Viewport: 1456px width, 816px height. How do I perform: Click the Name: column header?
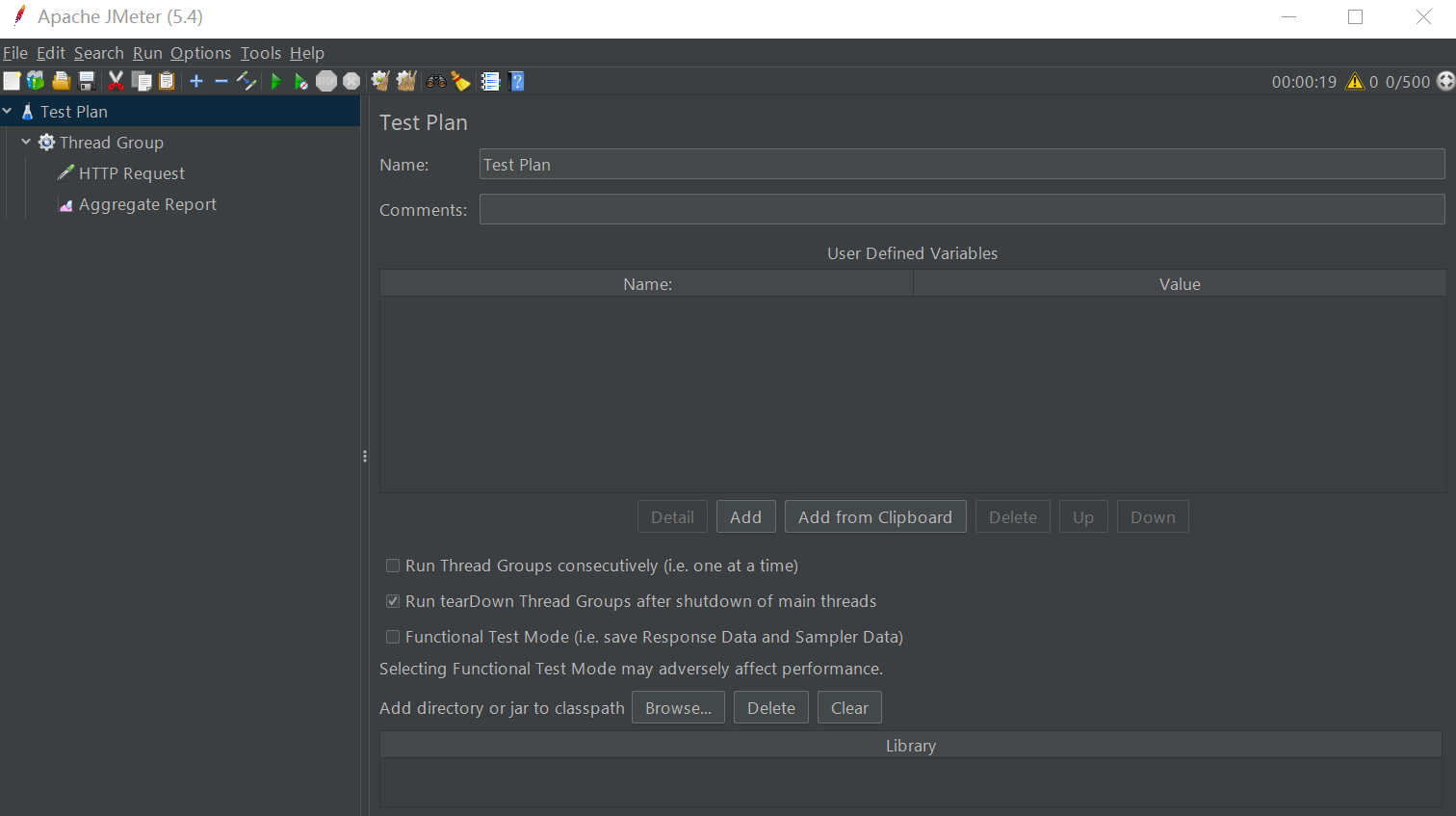pos(647,283)
